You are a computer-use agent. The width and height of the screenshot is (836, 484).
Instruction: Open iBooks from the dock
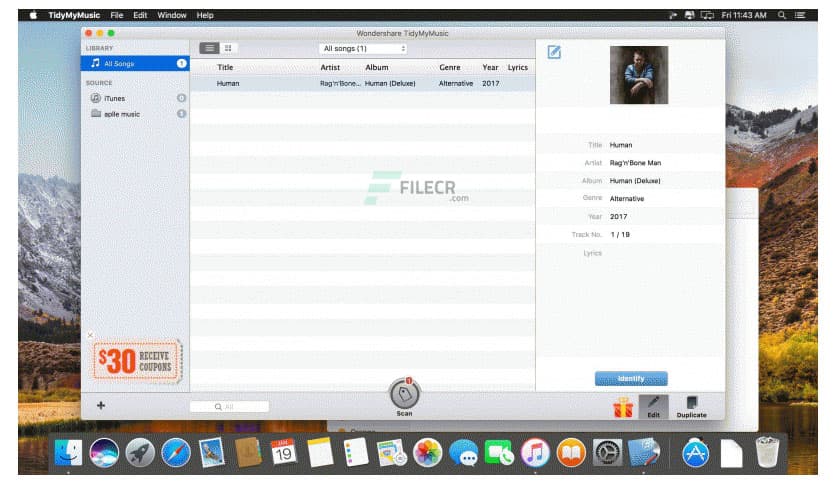[571, 453]
